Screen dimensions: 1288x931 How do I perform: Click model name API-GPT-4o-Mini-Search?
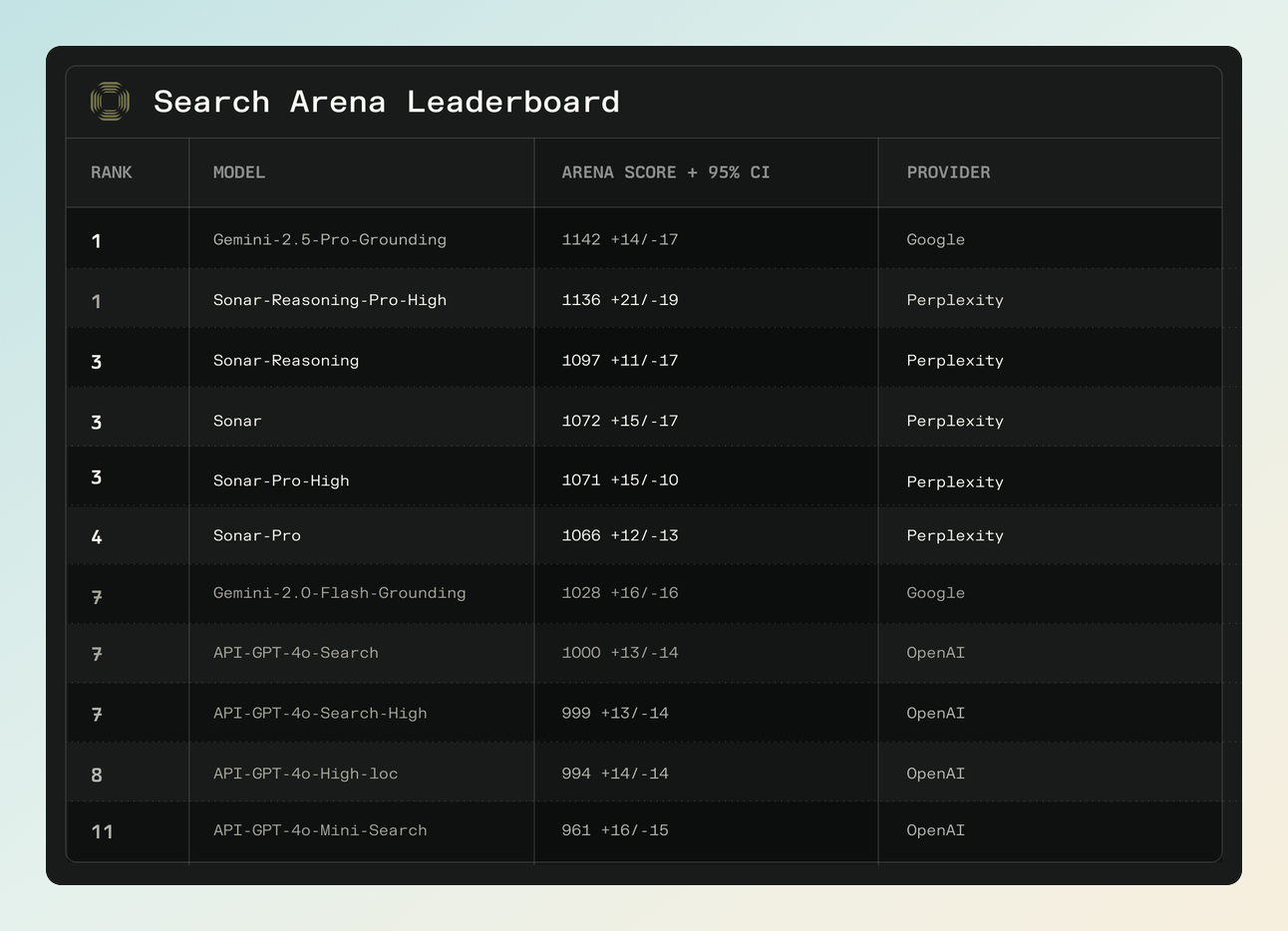click(320, 830)
